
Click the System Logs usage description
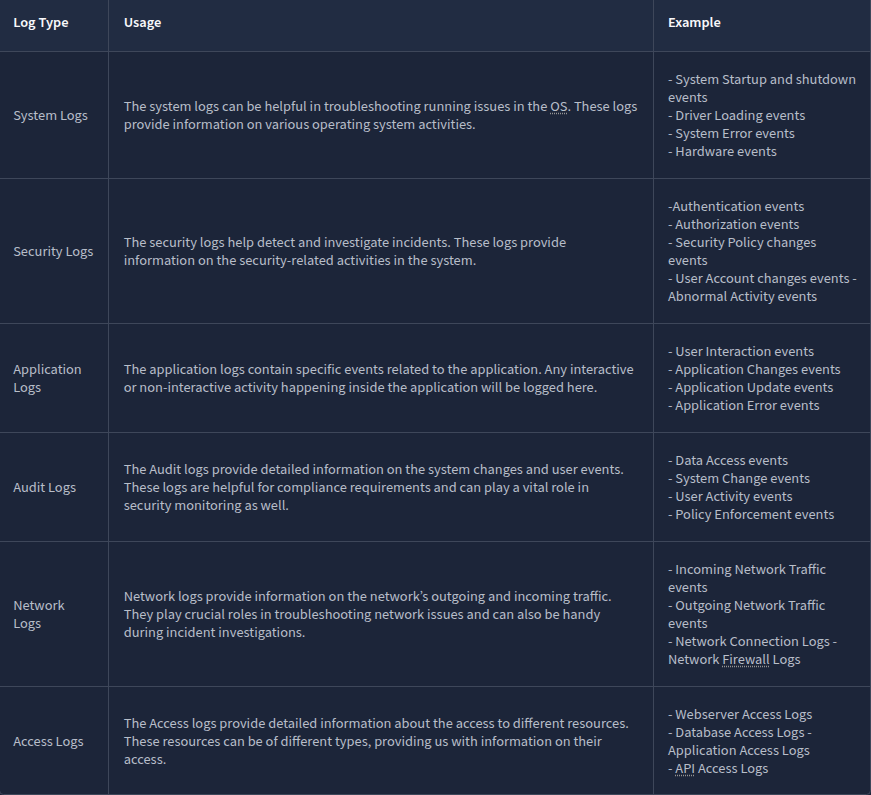click(x=380, y=116)
